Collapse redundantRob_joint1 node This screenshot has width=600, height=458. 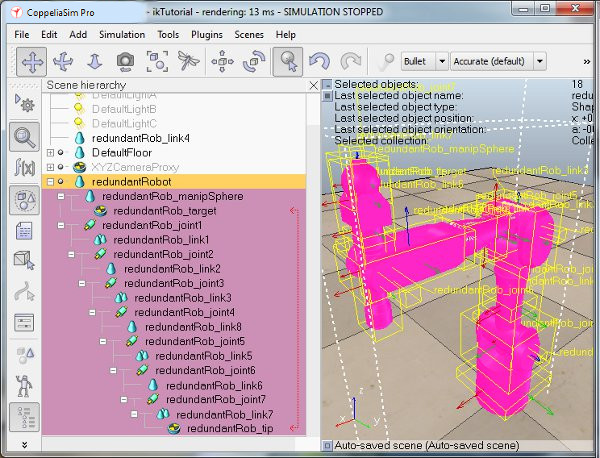pyautogui.click(x=61, y=225)
